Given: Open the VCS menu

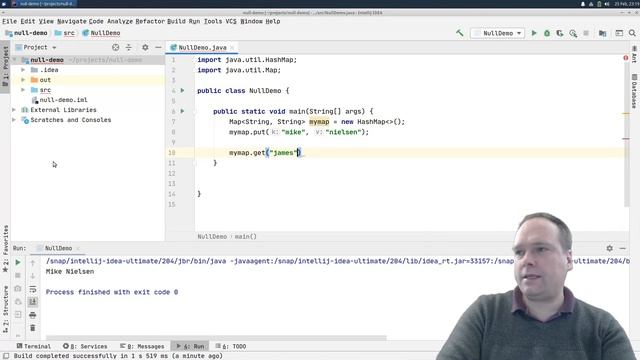Looking at the screenshot, I should click(x=231, y=21).
